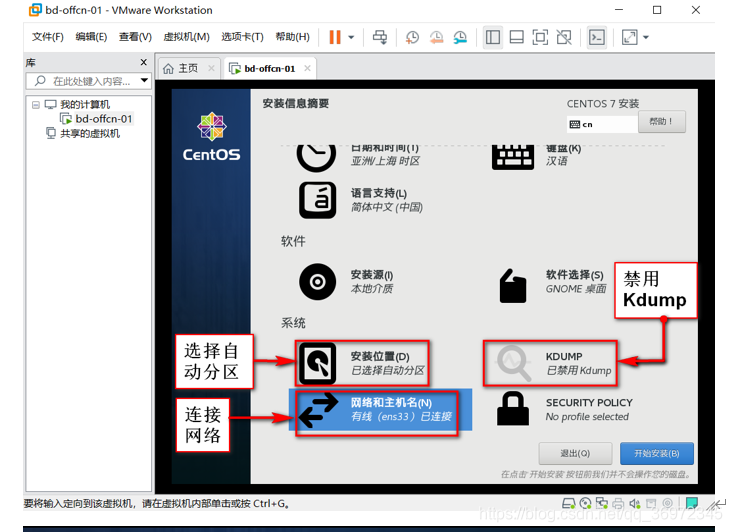This screenshot has height=532, width=732.
Task: Open the 查看(V) menu
Action: pyautogui.click(x=135, y=37)
